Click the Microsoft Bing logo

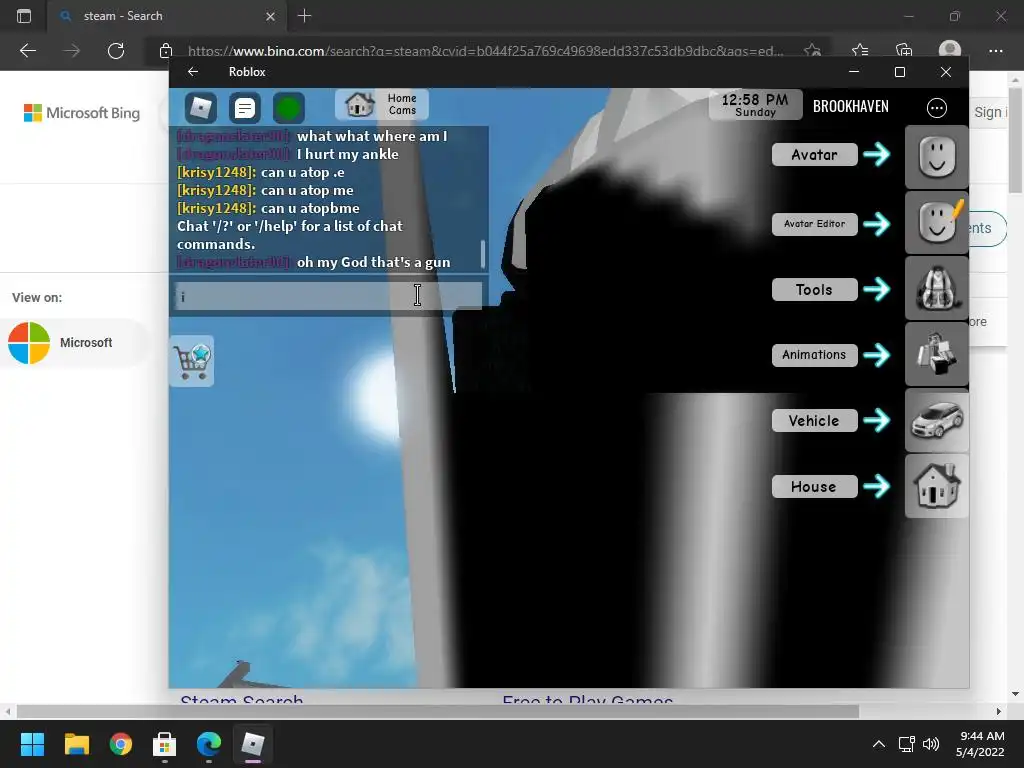(82, 113)
